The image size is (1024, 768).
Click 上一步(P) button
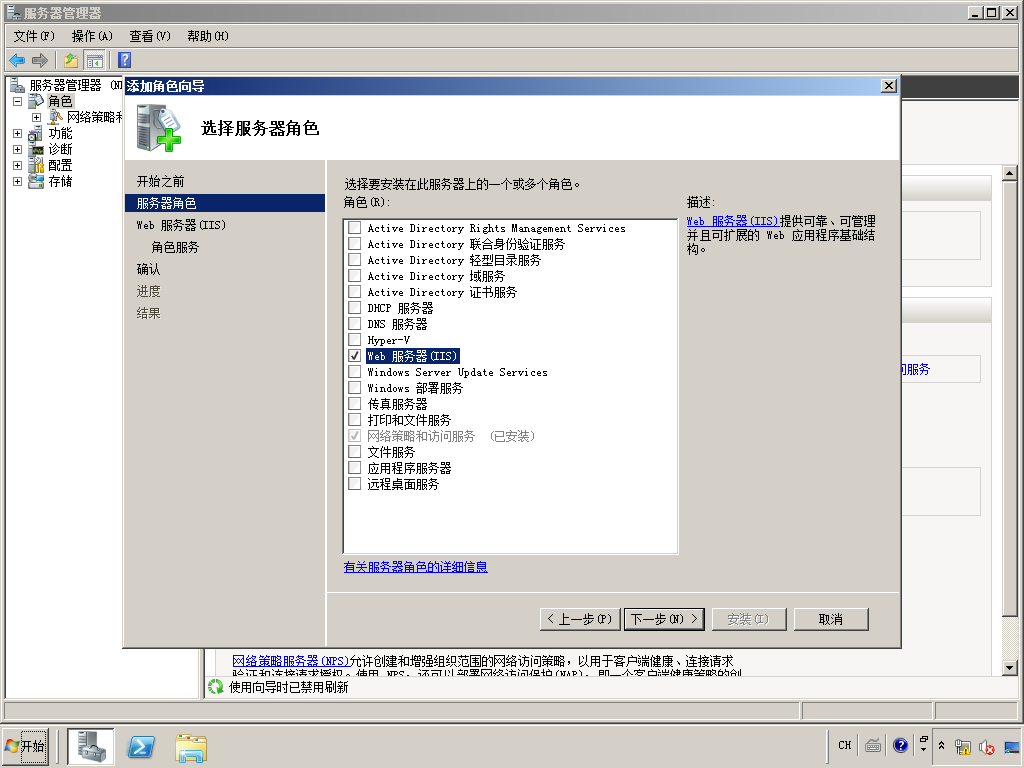[x=579, y=619]
